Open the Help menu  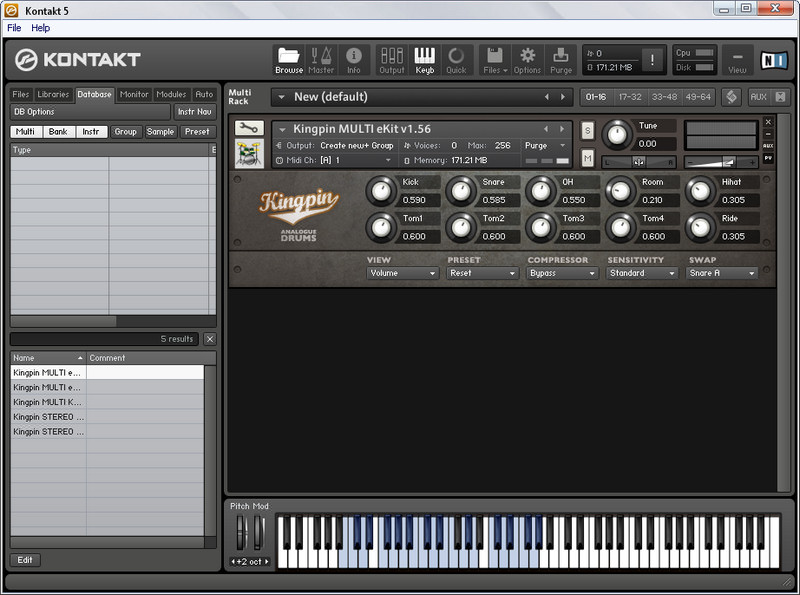(x=40, y=28)
